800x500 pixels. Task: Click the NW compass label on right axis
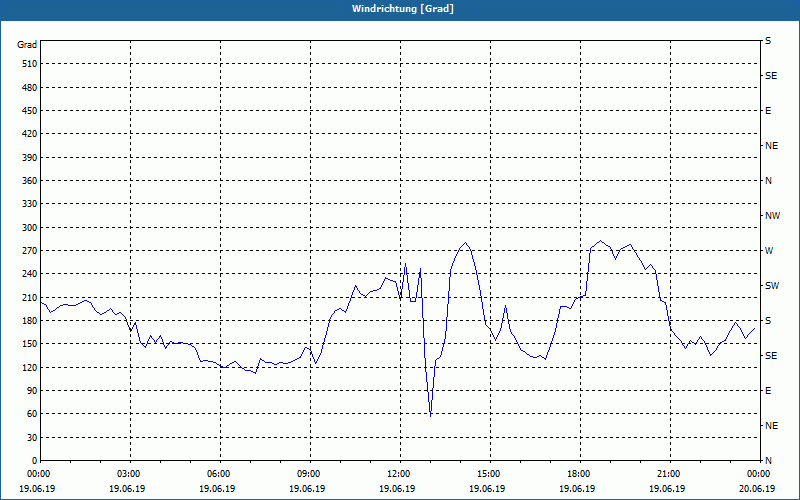click(x=772, y=216)
